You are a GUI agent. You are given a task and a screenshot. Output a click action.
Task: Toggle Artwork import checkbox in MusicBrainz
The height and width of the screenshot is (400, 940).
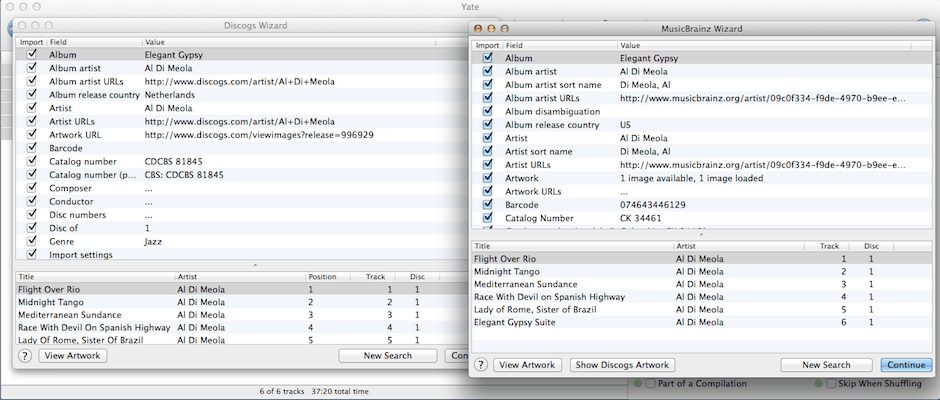488,178
